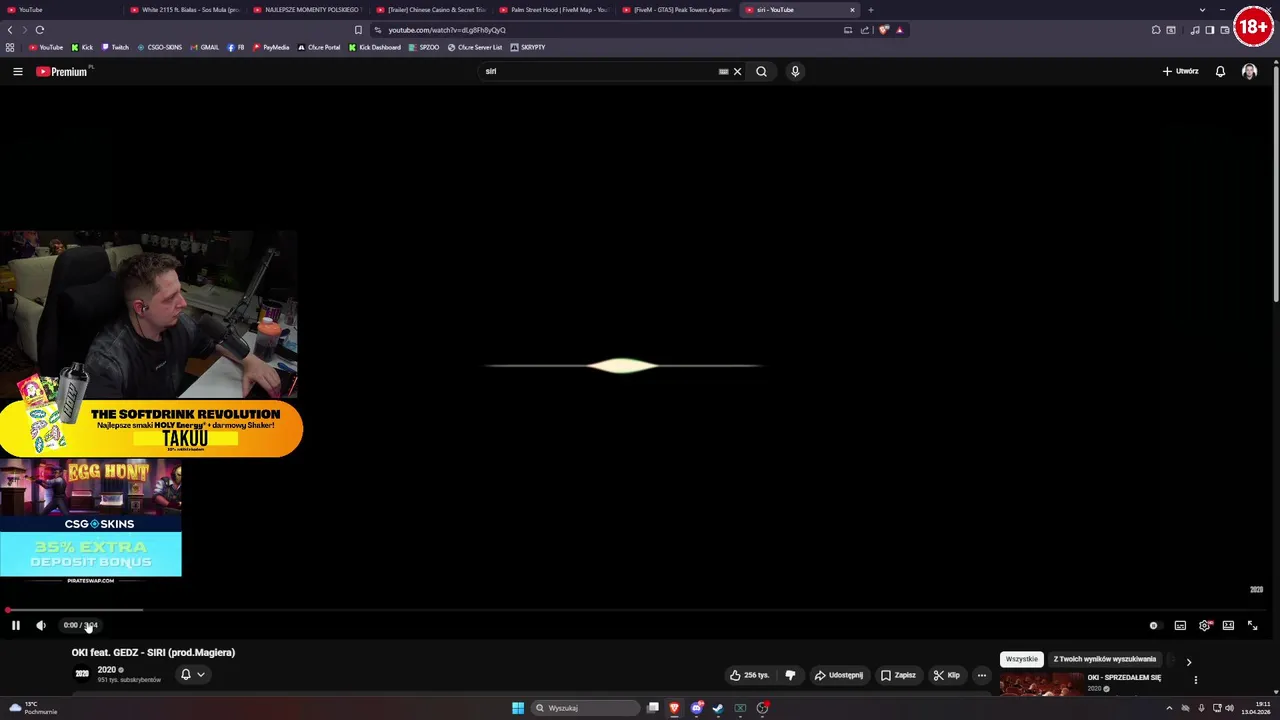Switch to theater mode view
Image resolution: width=1280 pixels, height=720 pixels.
(1228, 625)
